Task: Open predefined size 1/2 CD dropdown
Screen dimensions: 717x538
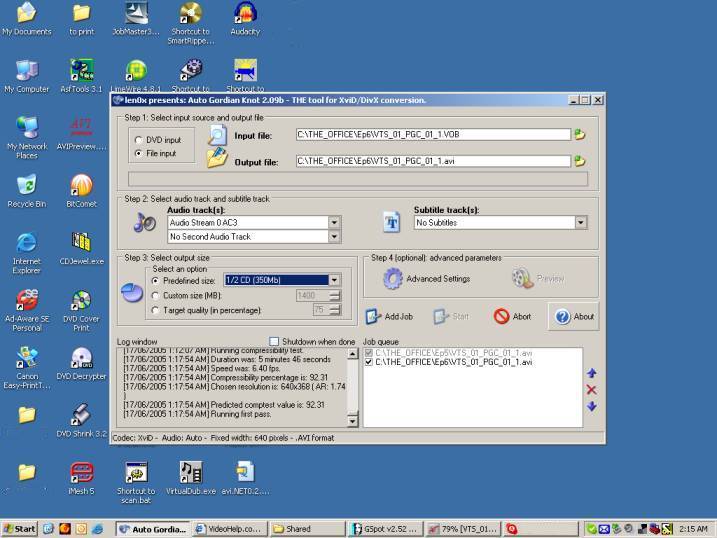Action: [334, 280]
